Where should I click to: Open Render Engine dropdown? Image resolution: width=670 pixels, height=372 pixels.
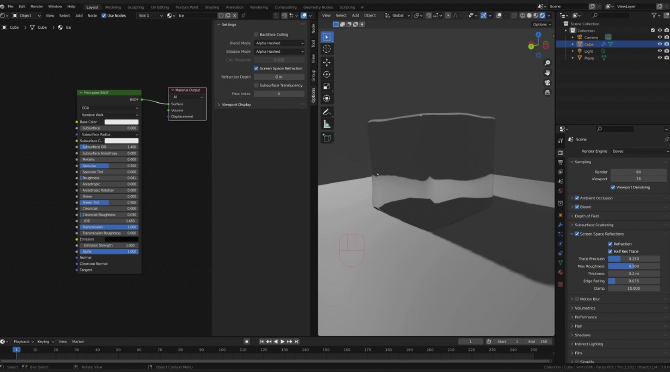click(x=640, y=151)
